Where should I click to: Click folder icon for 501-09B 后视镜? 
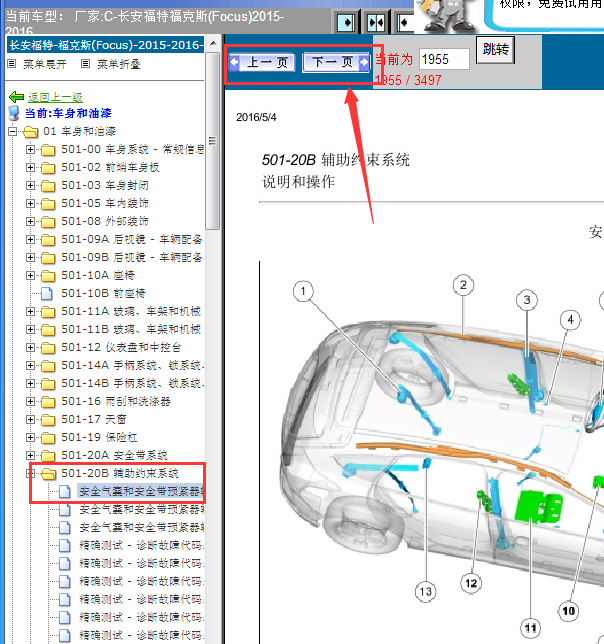(48, 258)
